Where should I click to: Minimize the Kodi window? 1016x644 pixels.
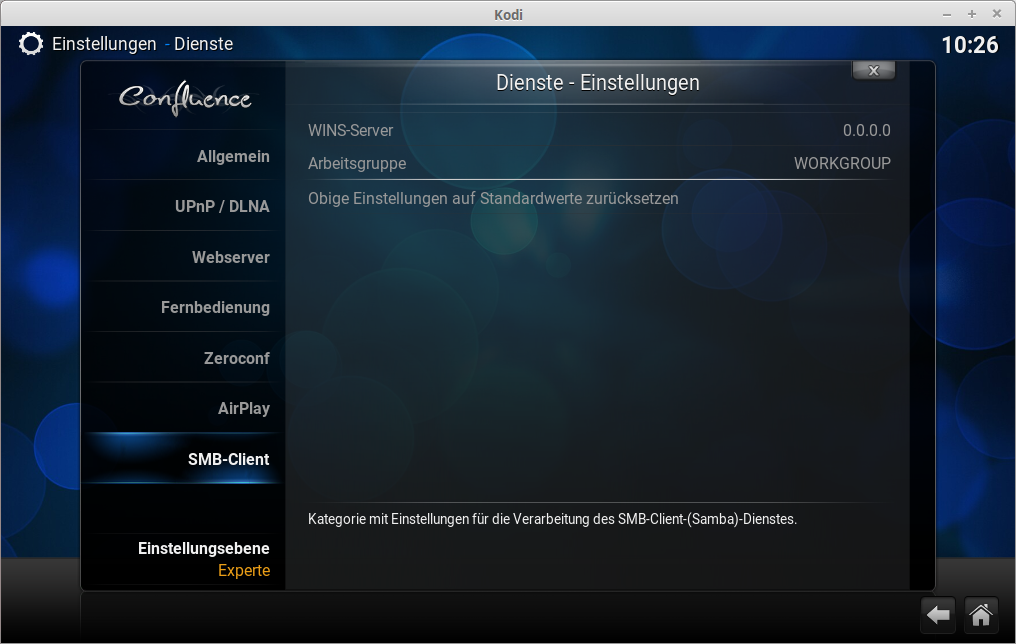pos(947,14)
